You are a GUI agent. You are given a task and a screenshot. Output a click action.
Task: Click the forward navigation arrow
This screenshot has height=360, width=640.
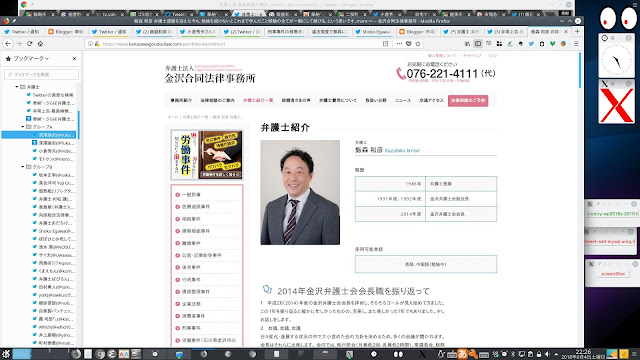(19, 44)
